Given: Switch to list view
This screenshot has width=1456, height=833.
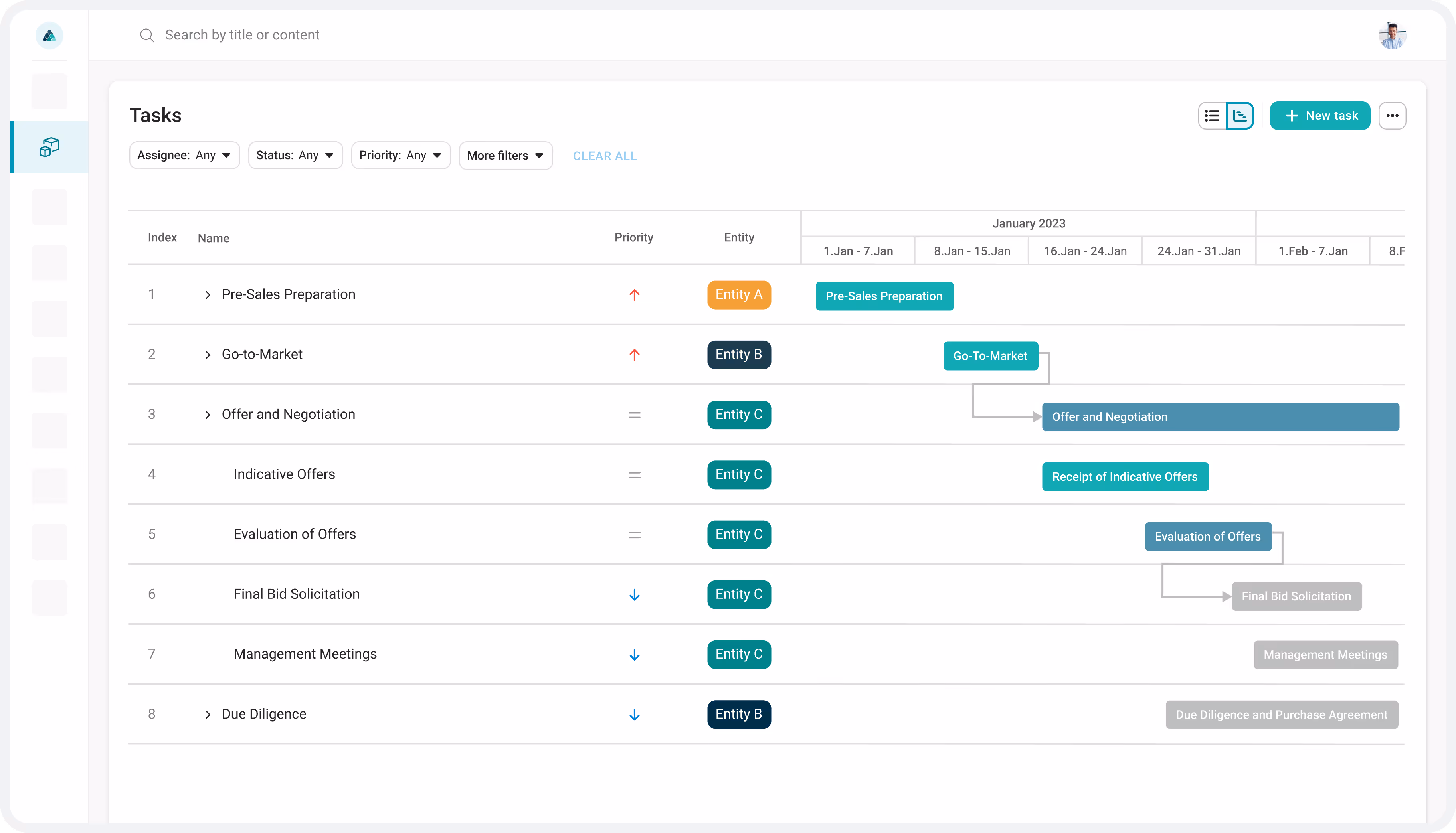Looking at the screenshot, I should point(1212,116).
